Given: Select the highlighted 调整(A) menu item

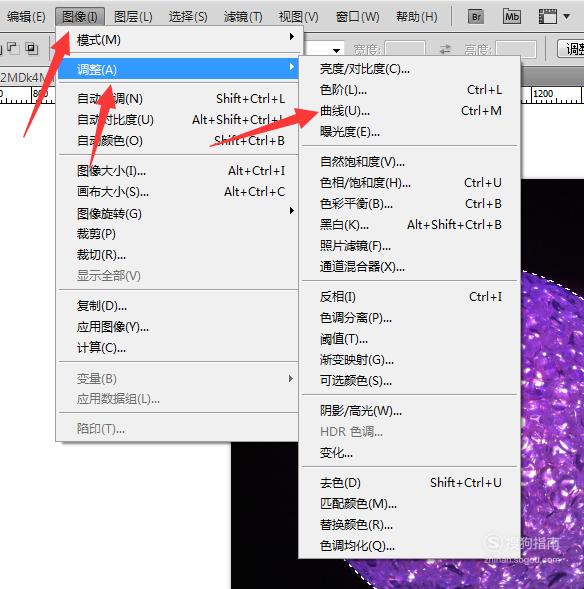Looking at the screenshot, I should pos(178,70).
